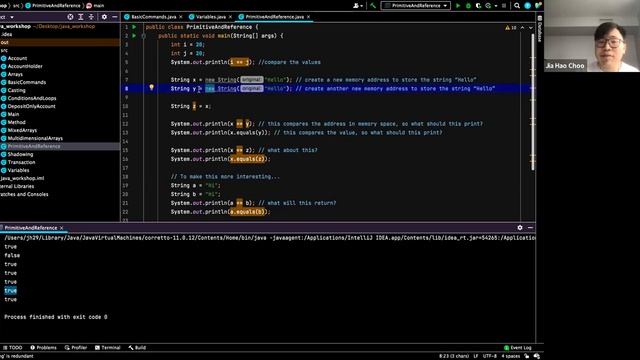The height and width of the screenshot is (360, 640).
Task: Open the Profiler tool window
Action: pos(76,348)
